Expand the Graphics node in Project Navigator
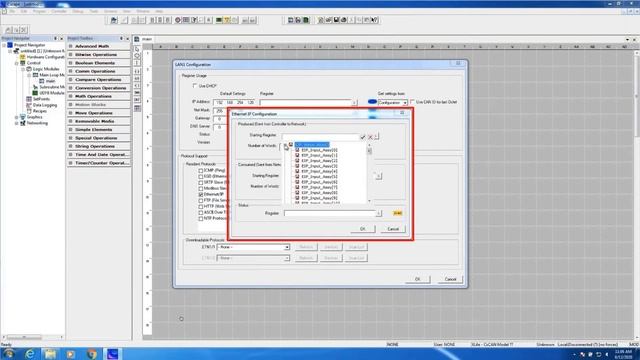 (x=17, y=117)
